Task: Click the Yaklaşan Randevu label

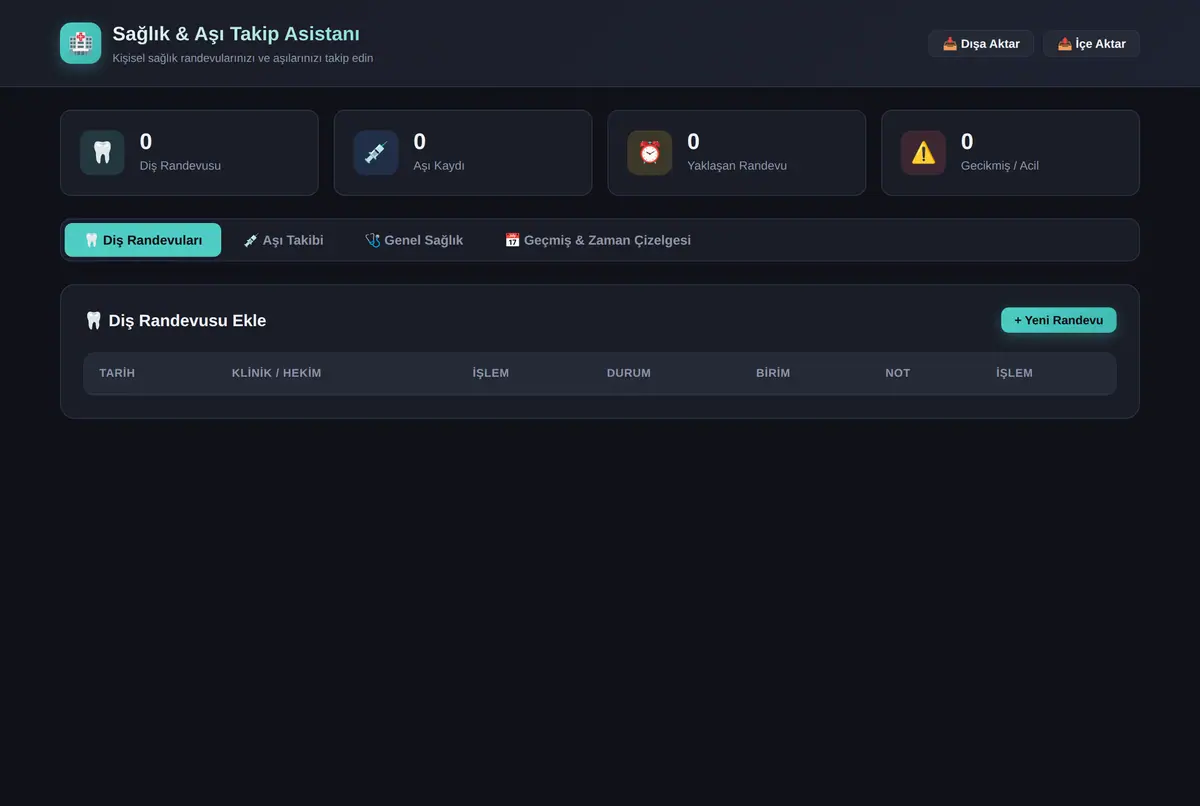Action: pyautogui.click(x=737, y=165)
